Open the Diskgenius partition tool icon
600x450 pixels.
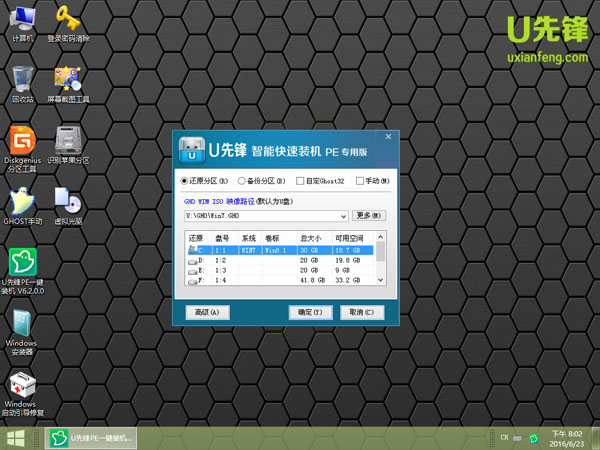pos(23,140)
